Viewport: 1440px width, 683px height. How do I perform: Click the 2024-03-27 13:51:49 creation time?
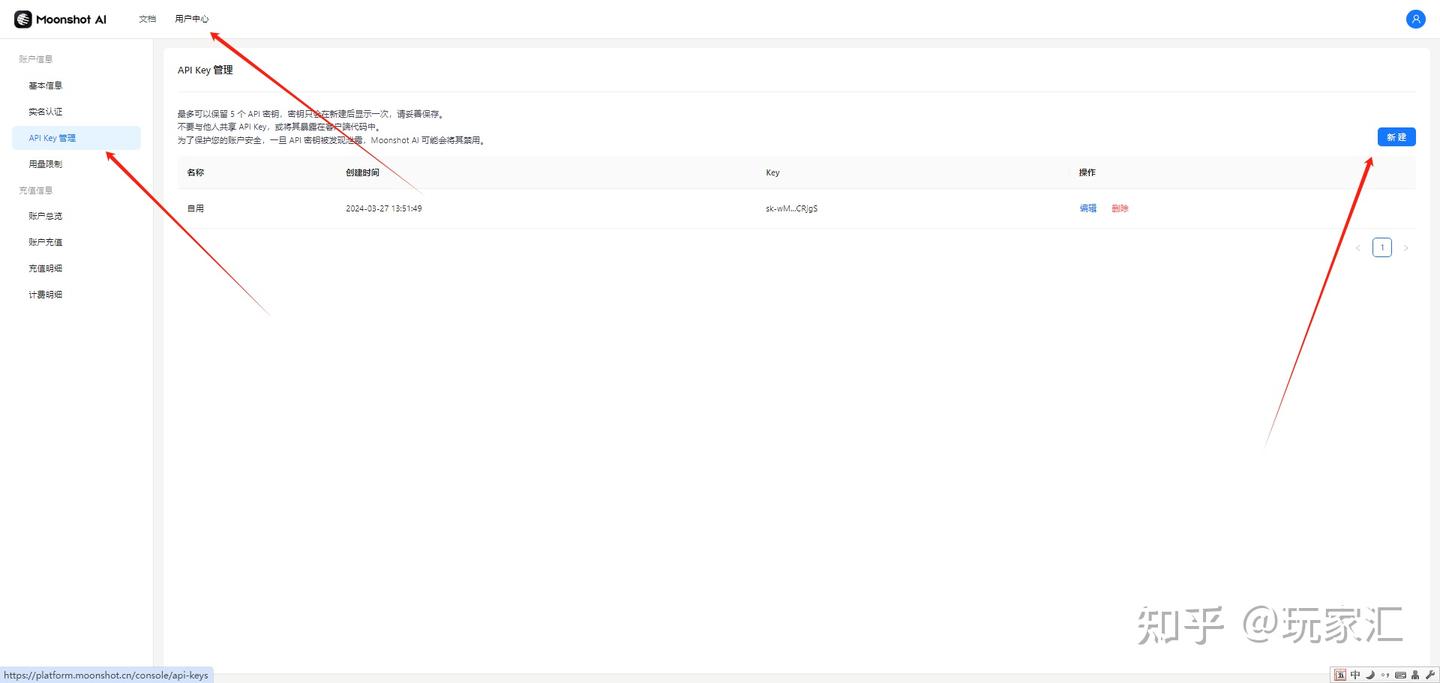pyautogui.click(x=384, y=208)
